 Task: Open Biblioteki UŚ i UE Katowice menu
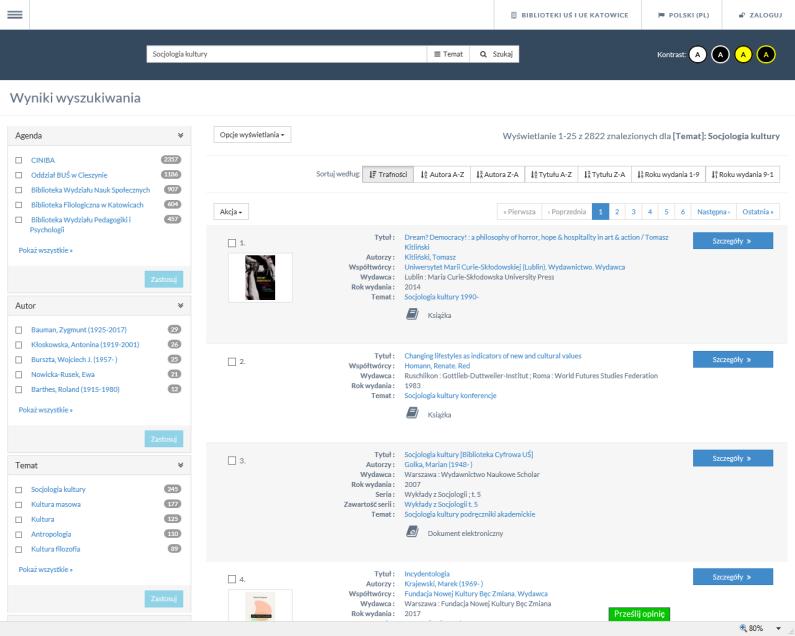pos(569,15)
